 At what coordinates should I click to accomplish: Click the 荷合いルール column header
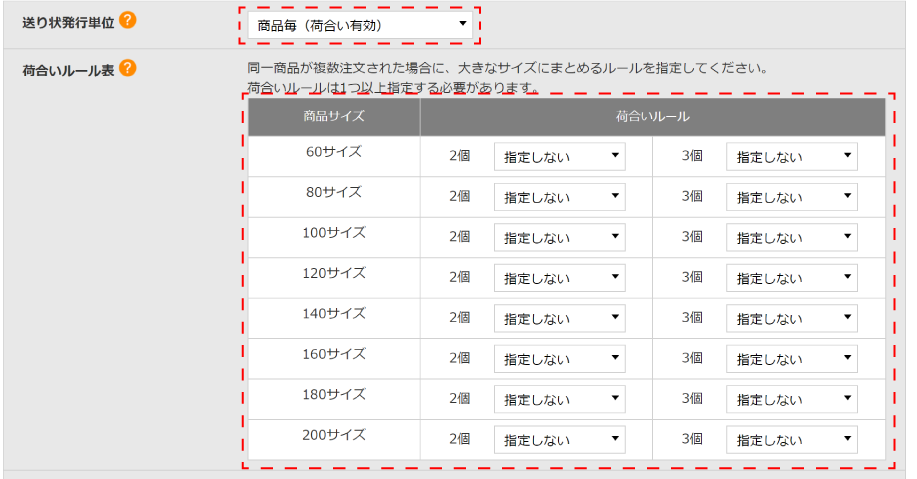click(x=653, y=116)
